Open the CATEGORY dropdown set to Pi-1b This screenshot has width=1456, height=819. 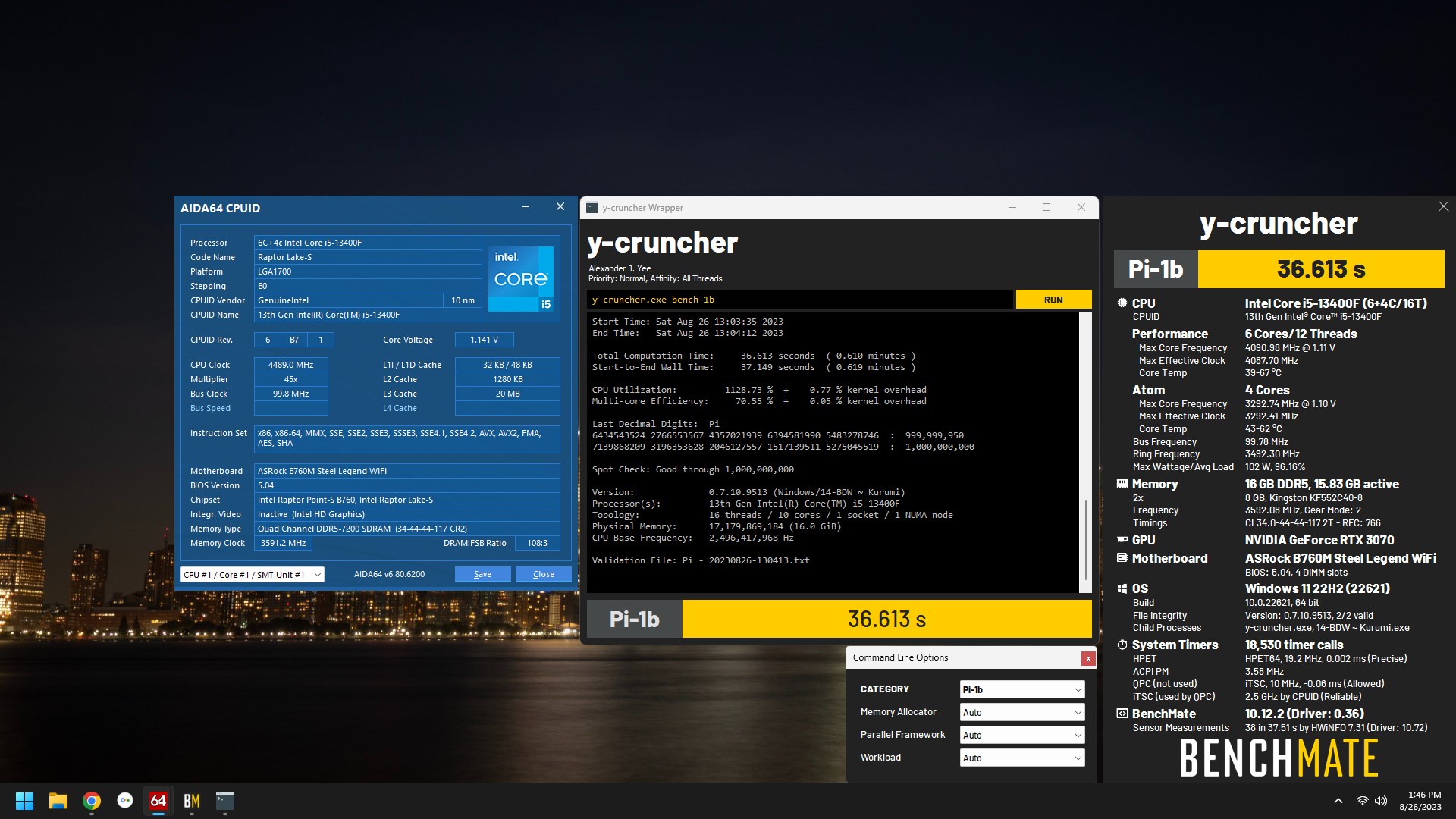[1021, 689]
